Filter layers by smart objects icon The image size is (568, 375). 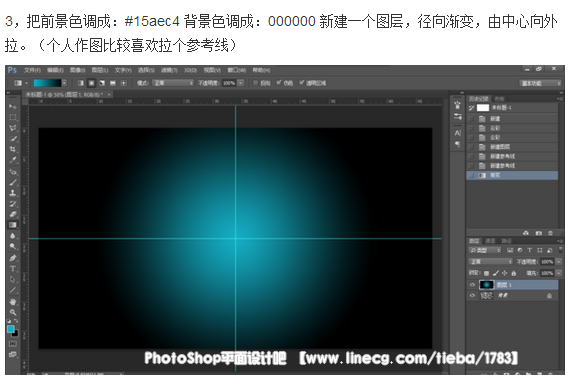[x=550, y=250]
